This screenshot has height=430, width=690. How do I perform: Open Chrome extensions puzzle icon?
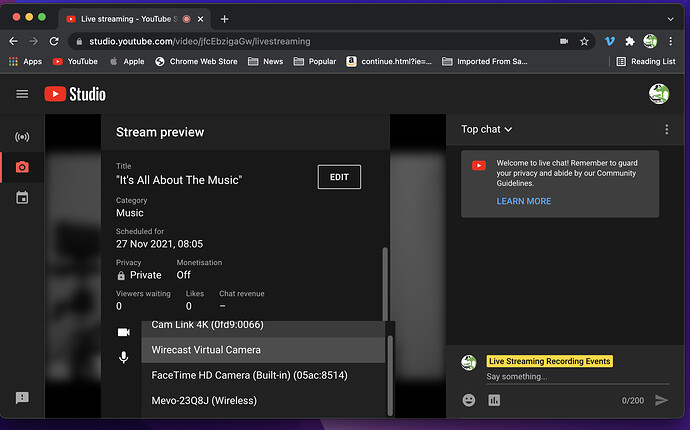pos(630,41)
